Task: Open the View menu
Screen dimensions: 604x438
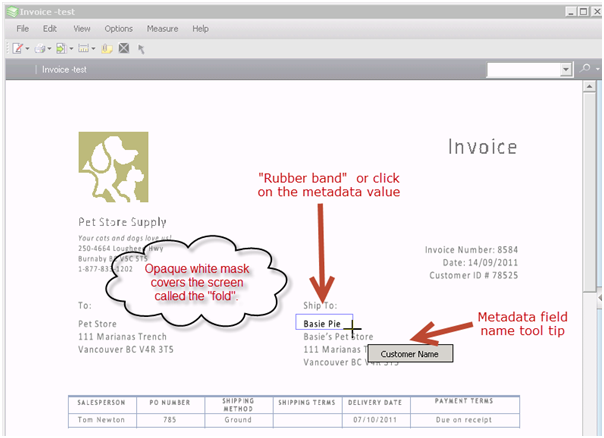Action: point(82,29)
